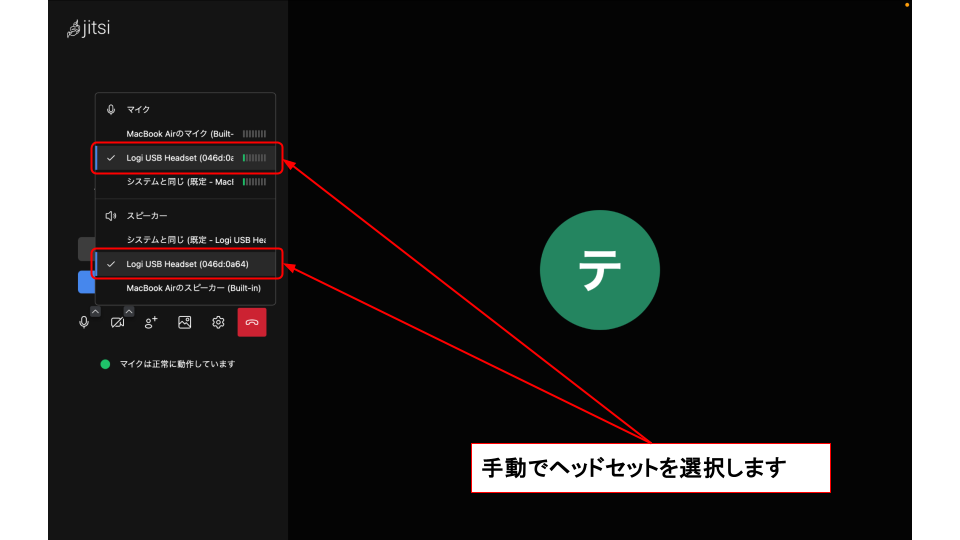Open the background image selection icon
Screen dimensions: 960x540
(x=184, y=322)
